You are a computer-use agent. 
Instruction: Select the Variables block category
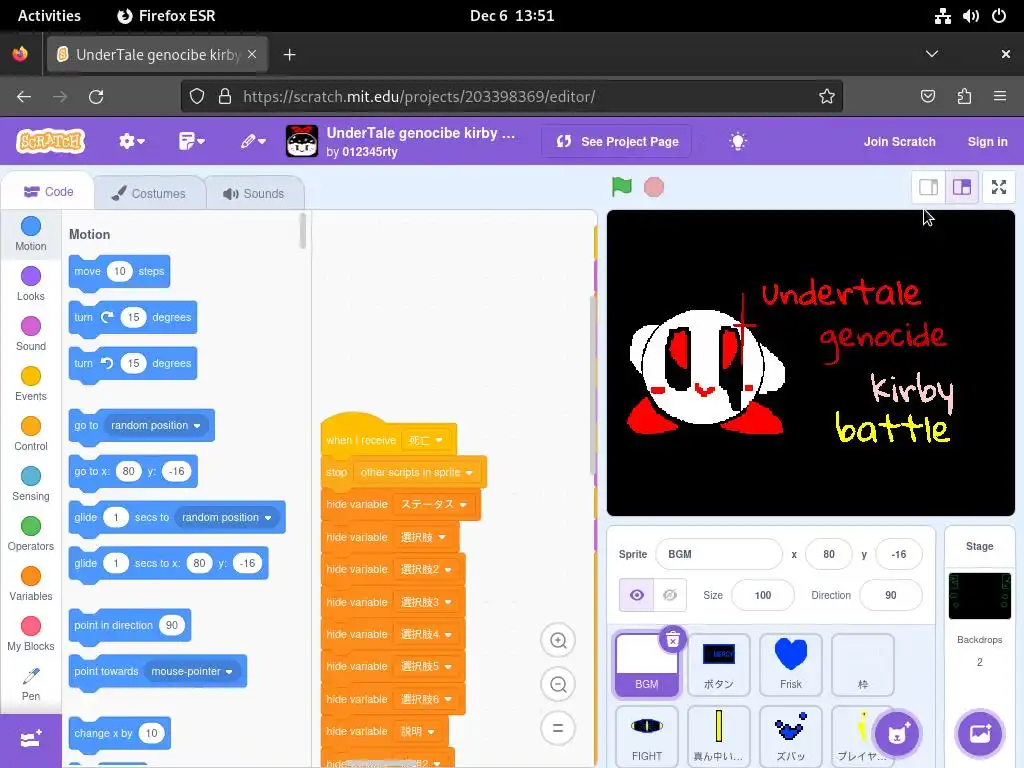(31, 584)
